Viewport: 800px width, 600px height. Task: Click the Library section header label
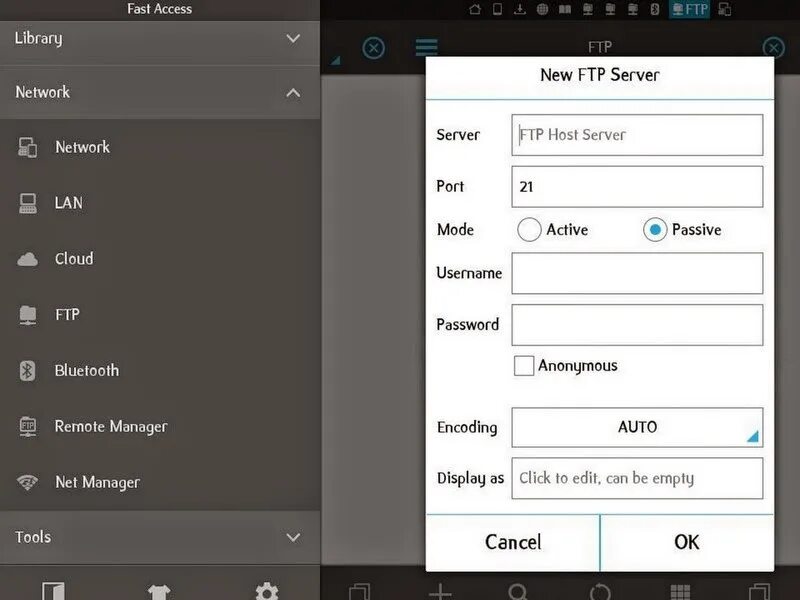pyautogui.click(x=39, y=39)
